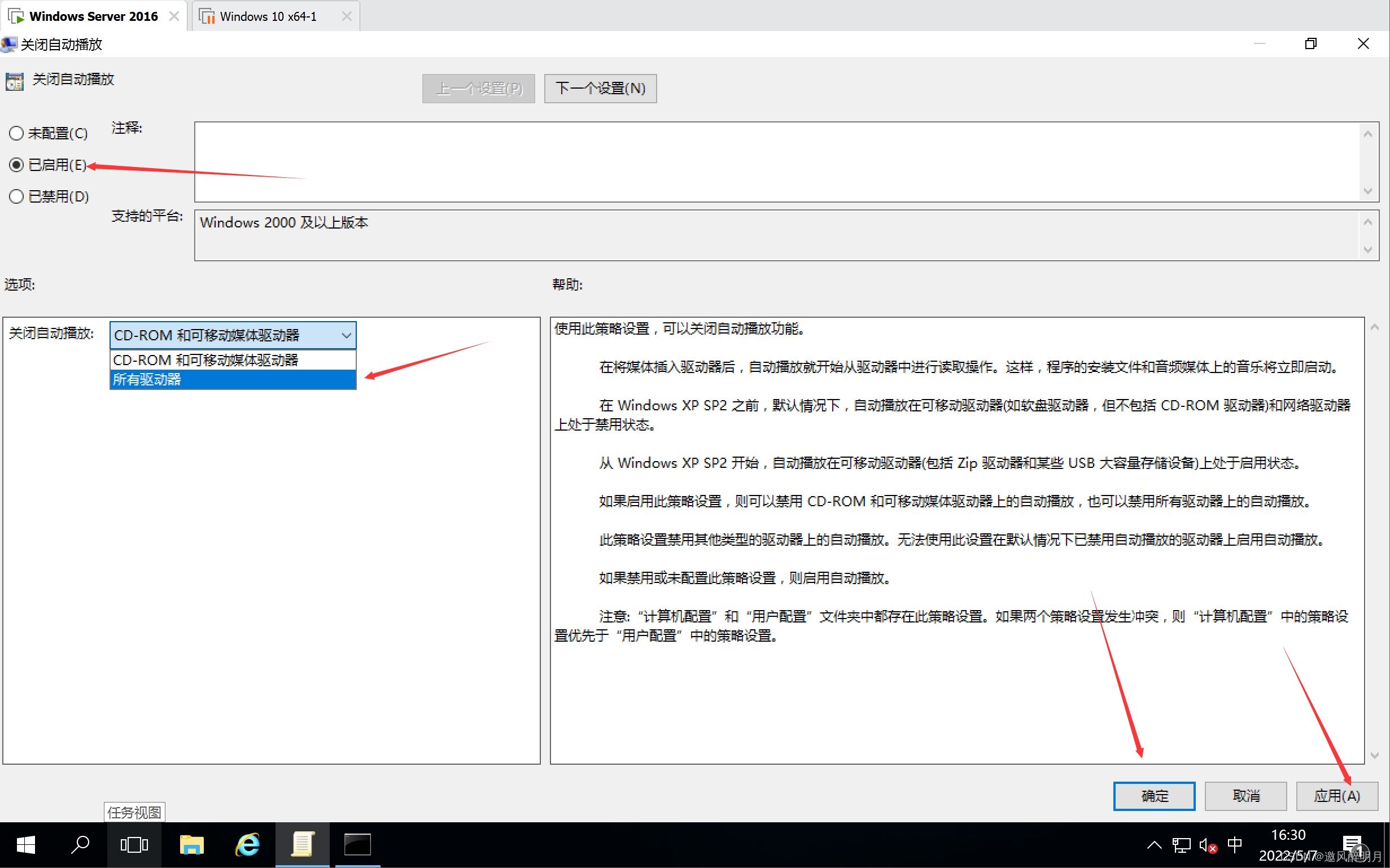Select 已启用(E) radio button
Screen dimensions: 1390x868
pos(18,164)
